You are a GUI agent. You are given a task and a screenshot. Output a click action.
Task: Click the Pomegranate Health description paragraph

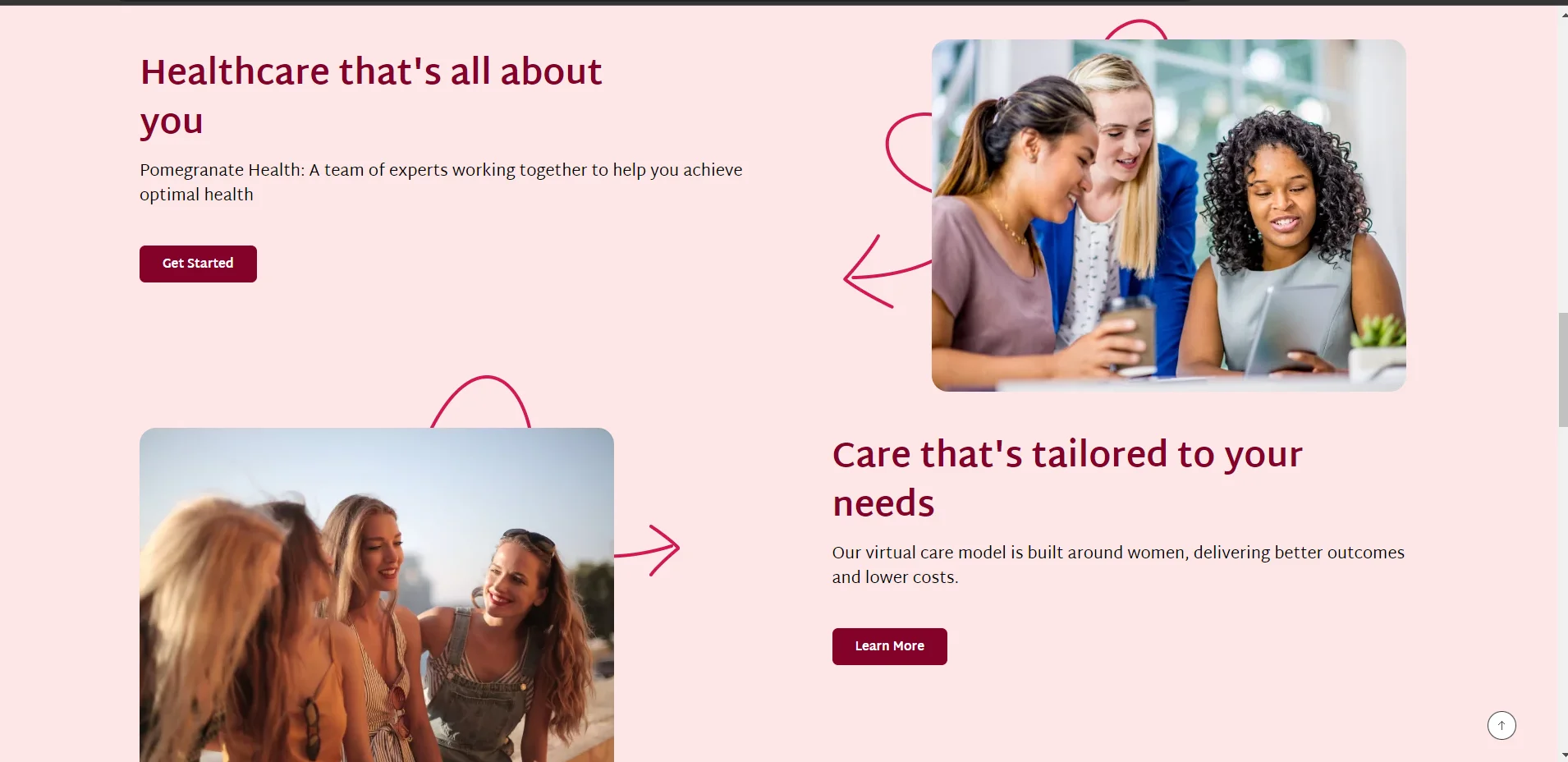(441, 182)
